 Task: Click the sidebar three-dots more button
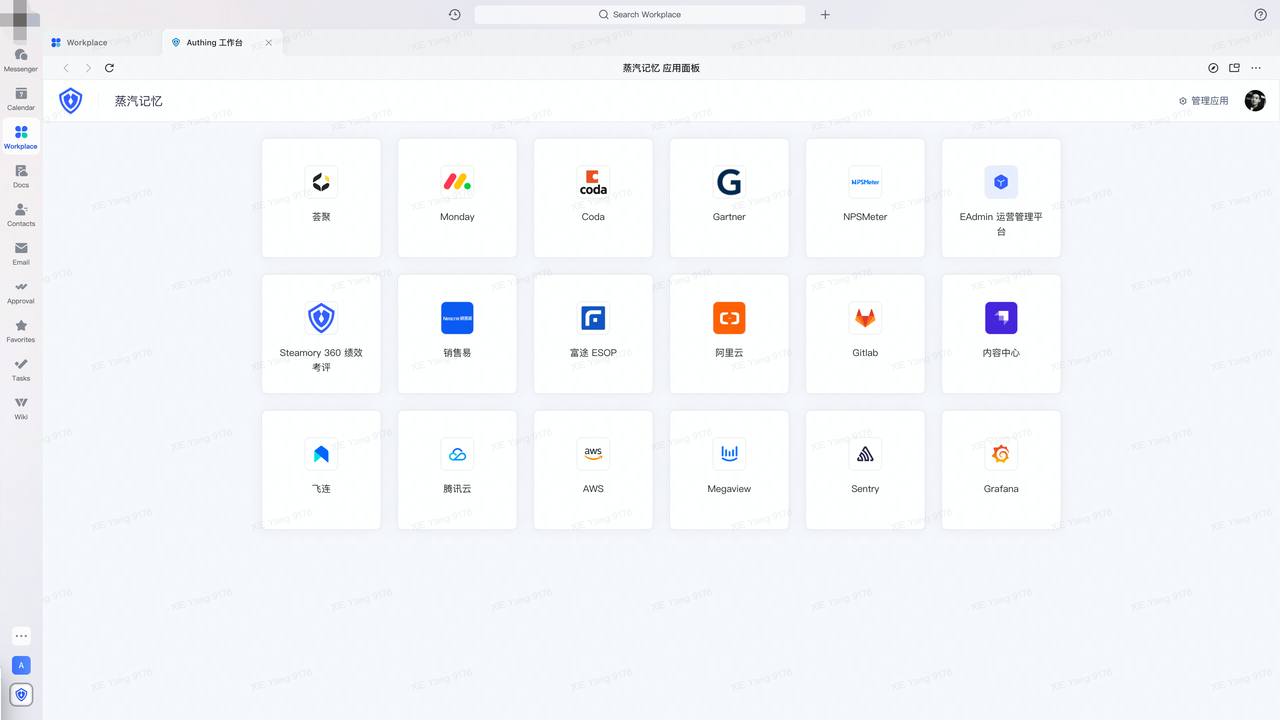(x=21, y=636)
